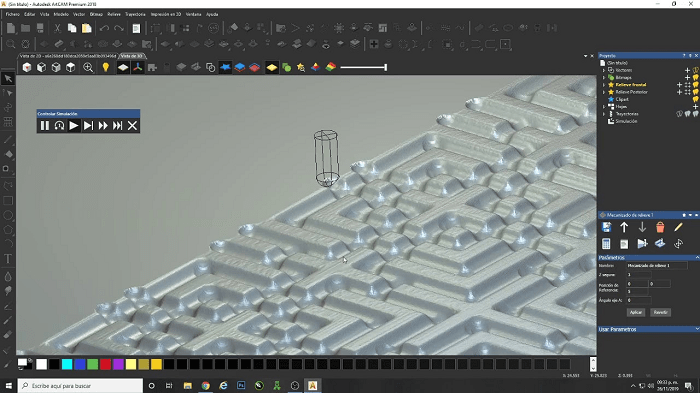Toggle visibility bulb for Clipart row
The width and height of the screenshot is (700, 393).
click(696, 99)
